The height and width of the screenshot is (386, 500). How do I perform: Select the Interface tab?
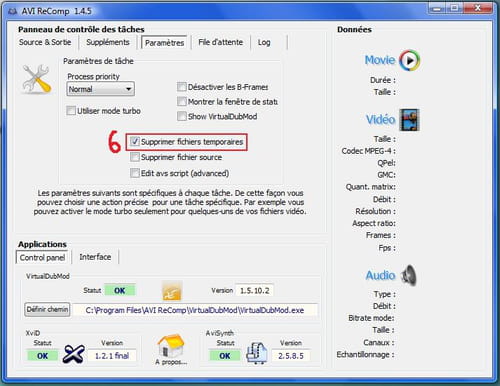[95, 257]
